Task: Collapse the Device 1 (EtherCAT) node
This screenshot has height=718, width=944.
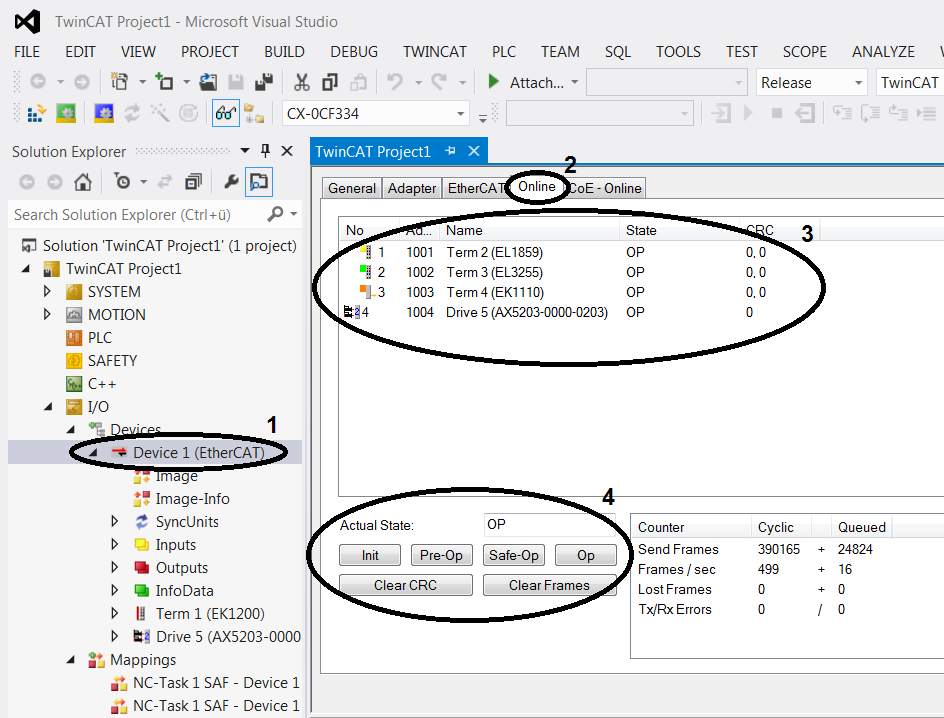Action: click(93, 453)
